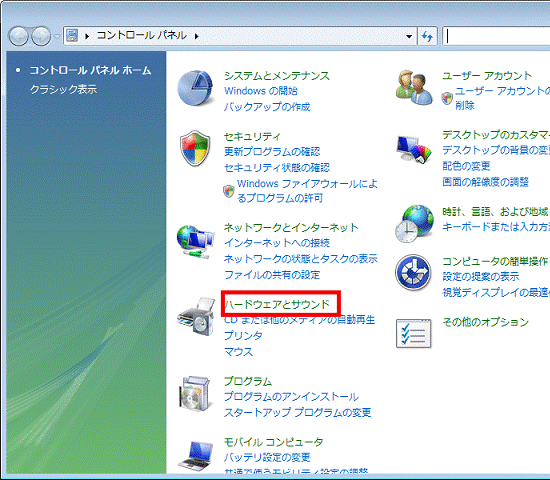Open 配色の変更 link
The height and width of the screenshot is (480, 550).
point(466,166)
